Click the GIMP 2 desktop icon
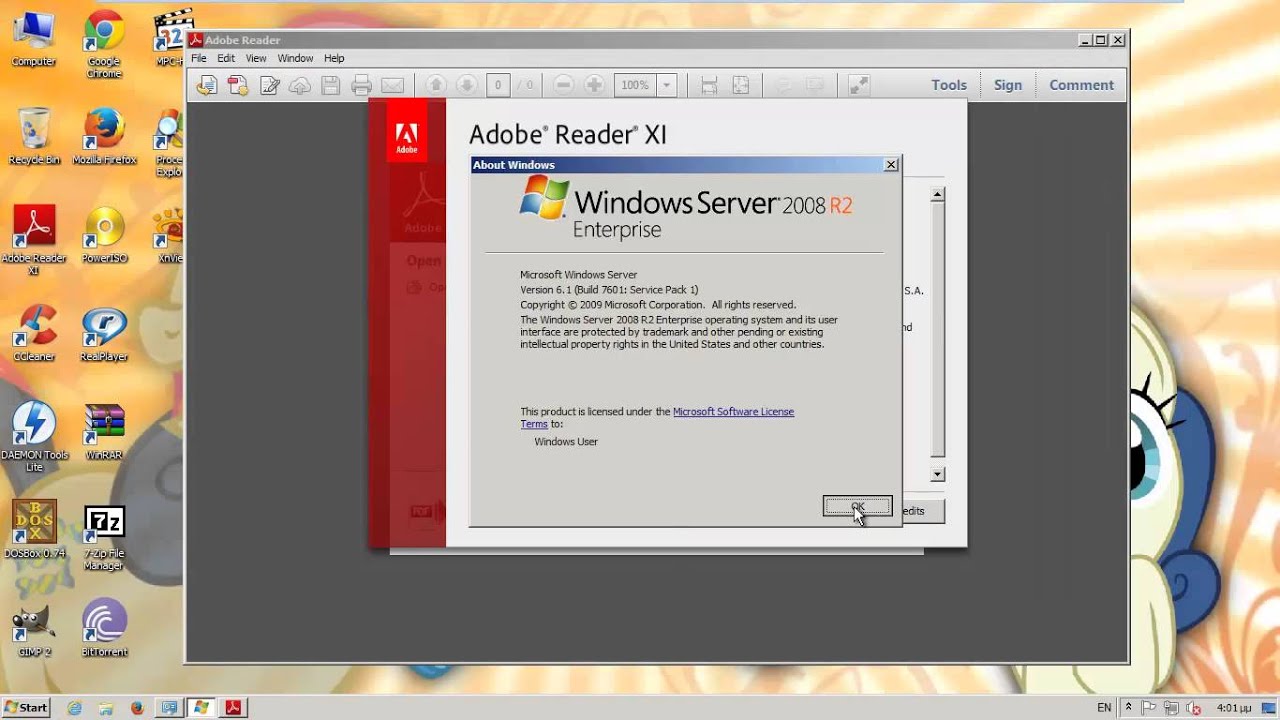 34,628
